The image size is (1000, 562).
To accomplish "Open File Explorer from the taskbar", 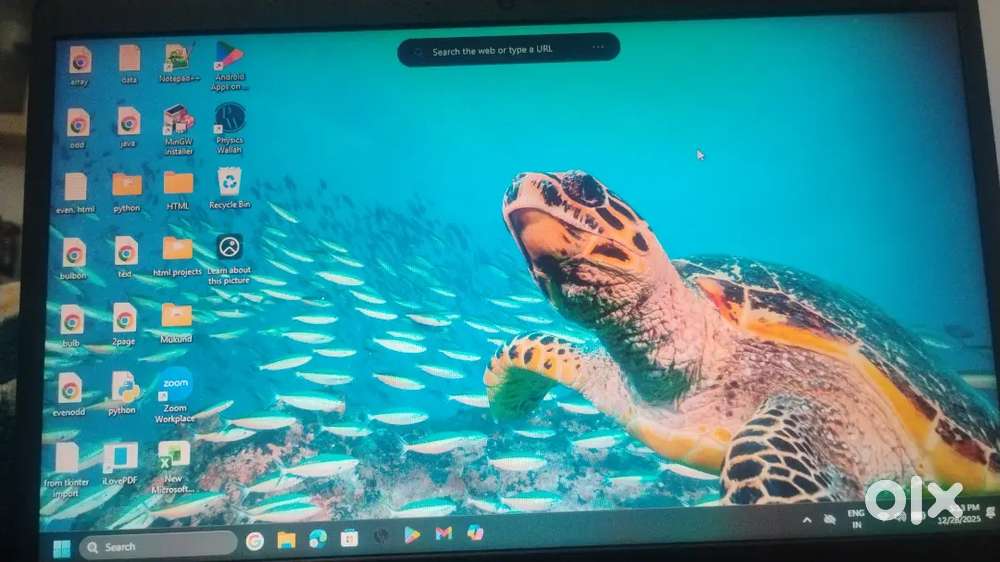I will tap(287, 540).
